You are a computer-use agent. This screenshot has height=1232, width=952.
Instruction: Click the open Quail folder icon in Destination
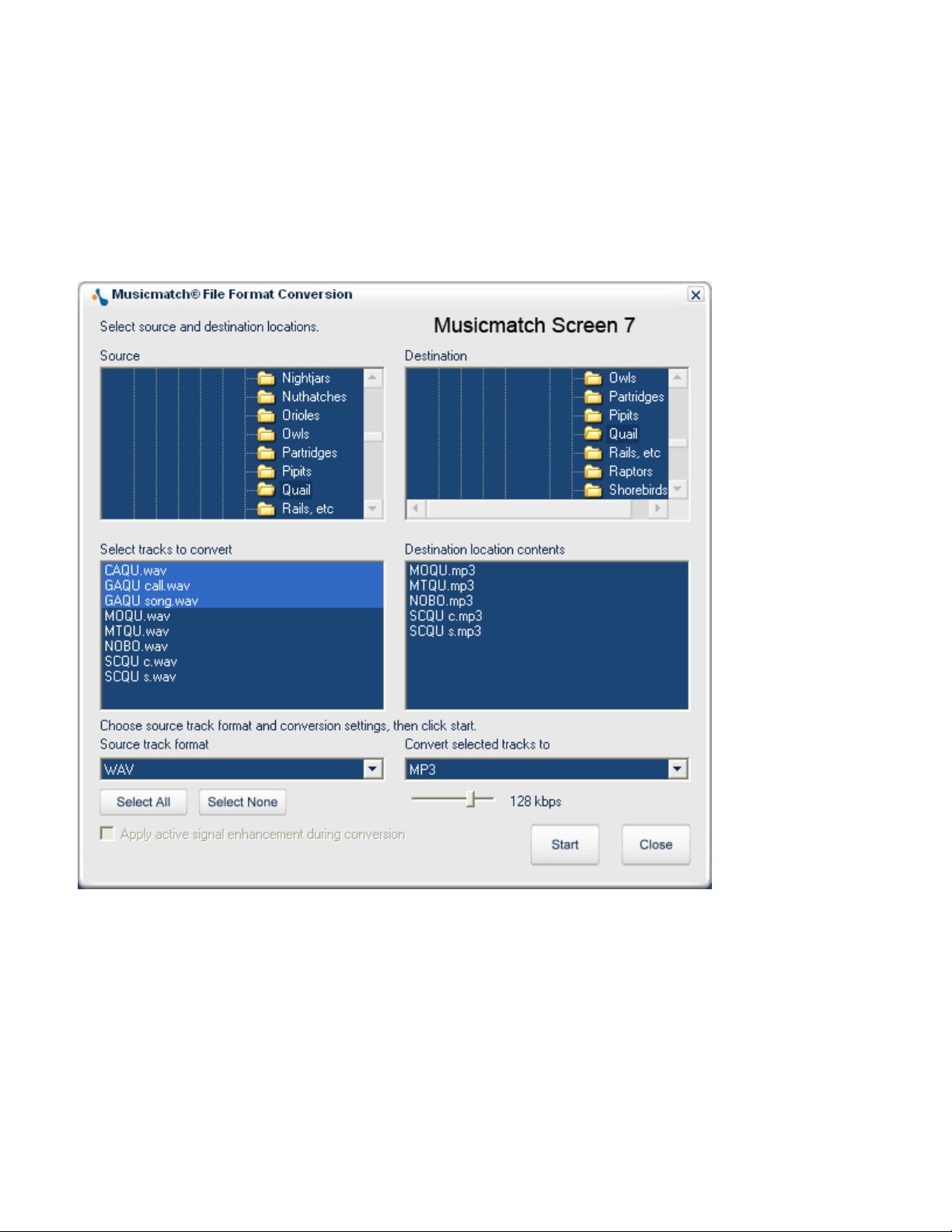coord(594,435)
